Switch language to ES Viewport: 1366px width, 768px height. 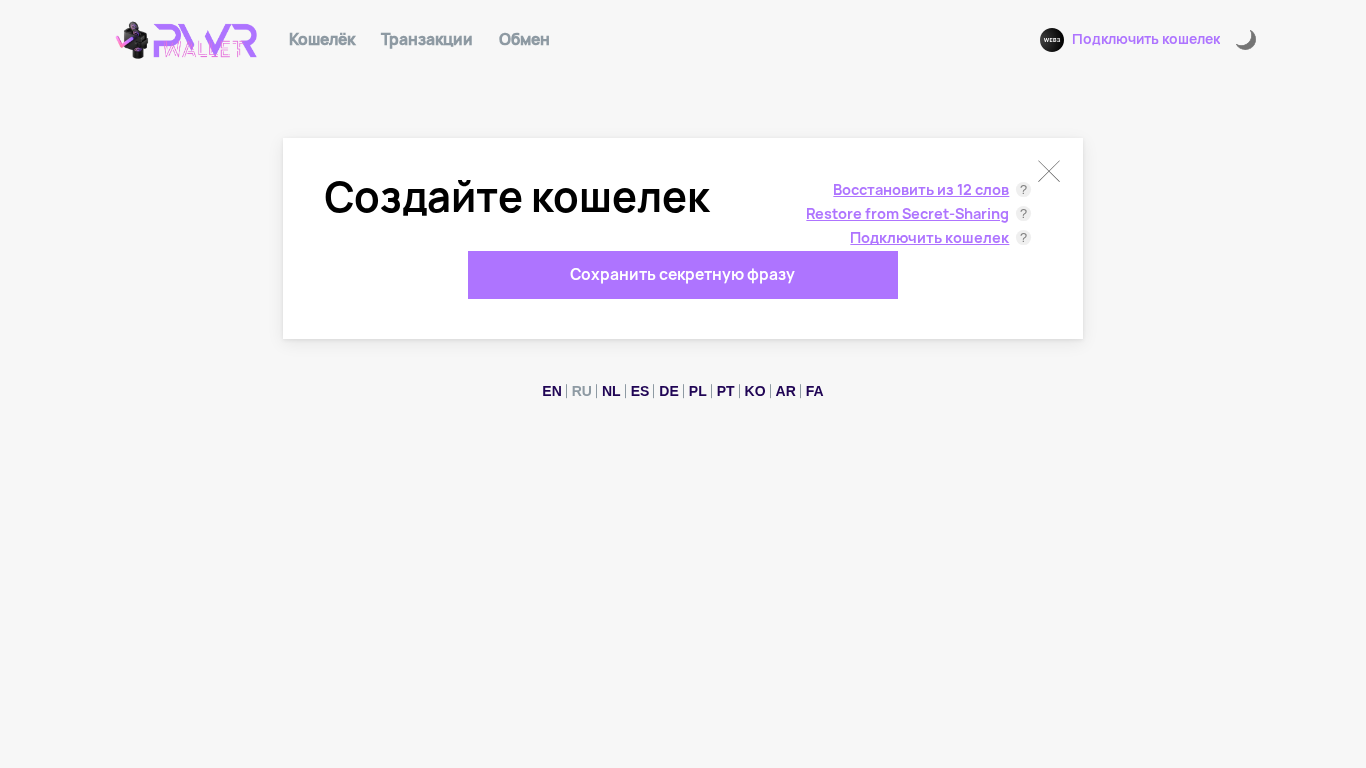[x=640, y=391]
